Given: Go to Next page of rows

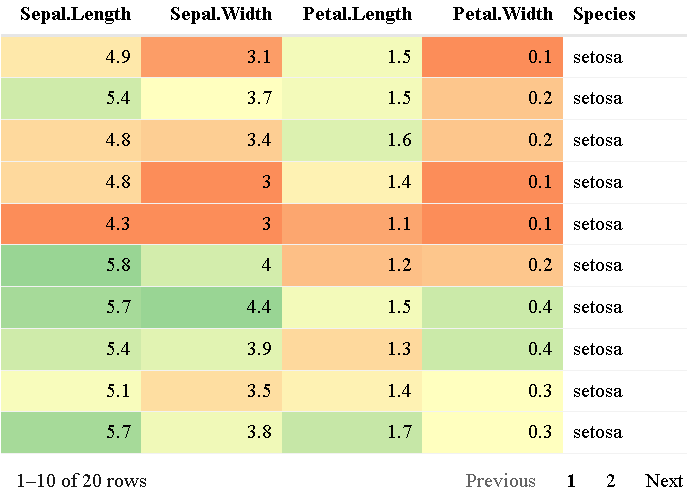Looking at the screenshot, I should (664, 481).
